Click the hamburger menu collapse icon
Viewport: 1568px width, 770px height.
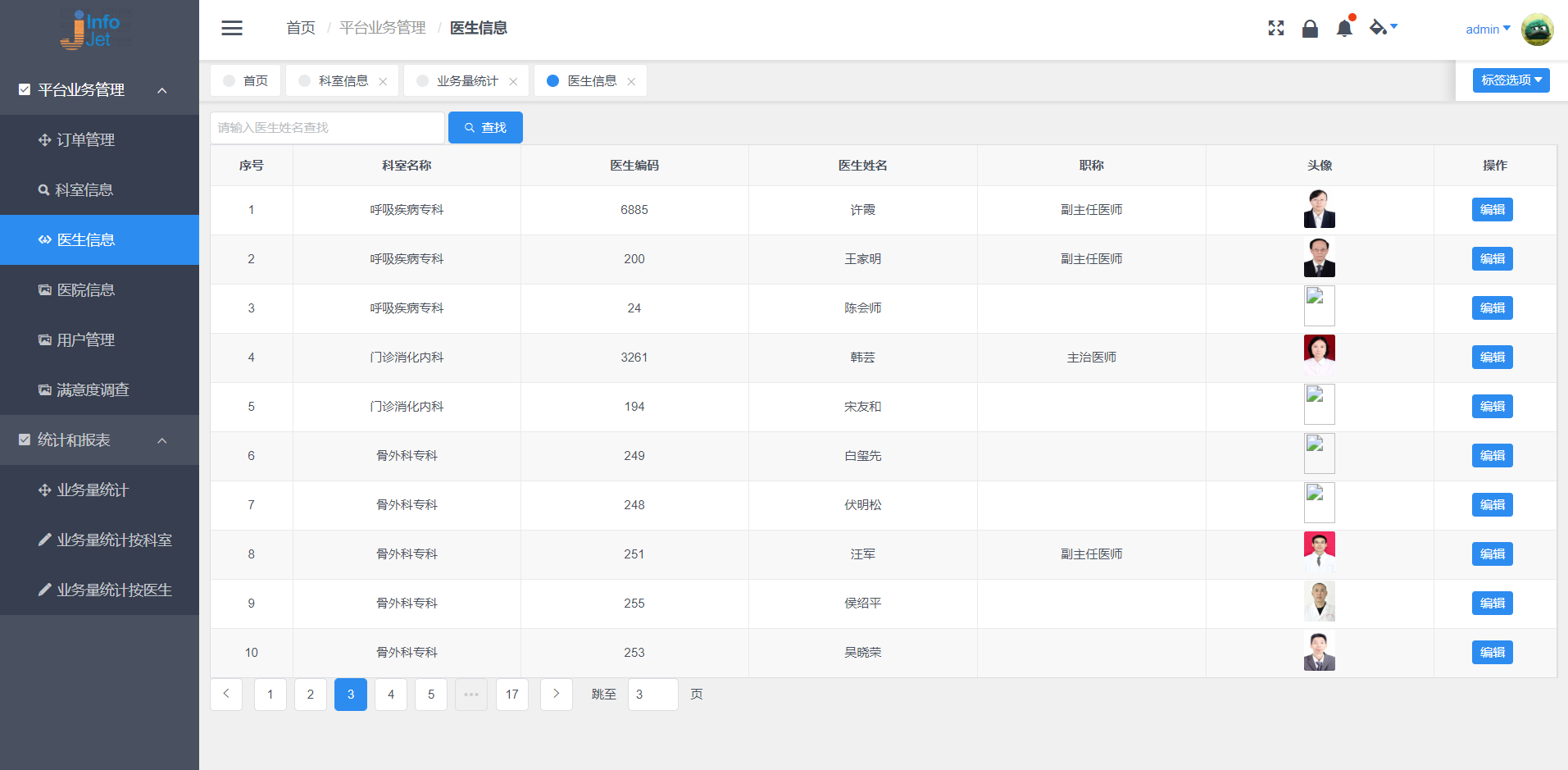(232, 28)
